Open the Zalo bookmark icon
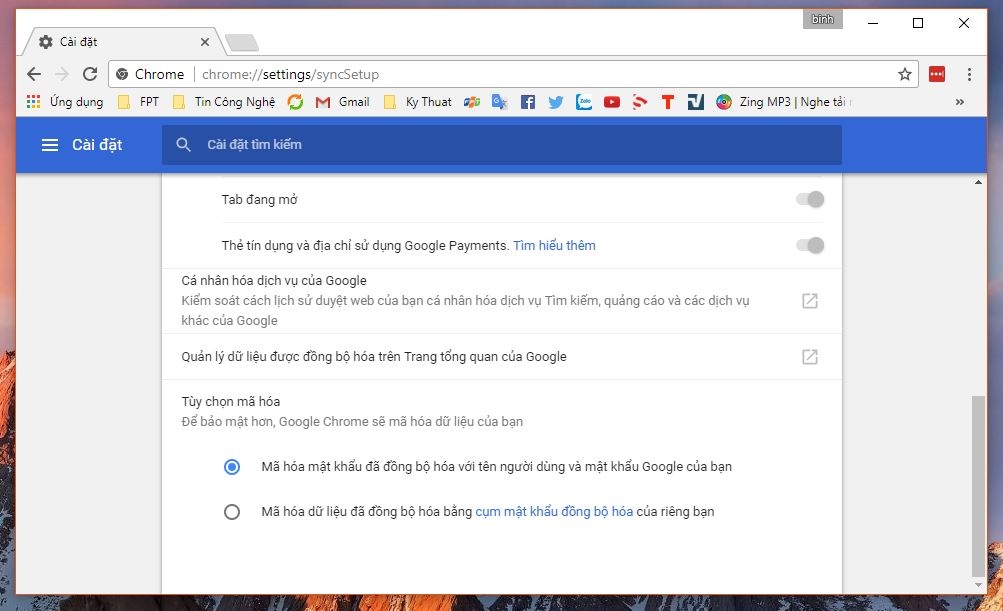Screen dimensions: 1003x611 tap(583, 102)
